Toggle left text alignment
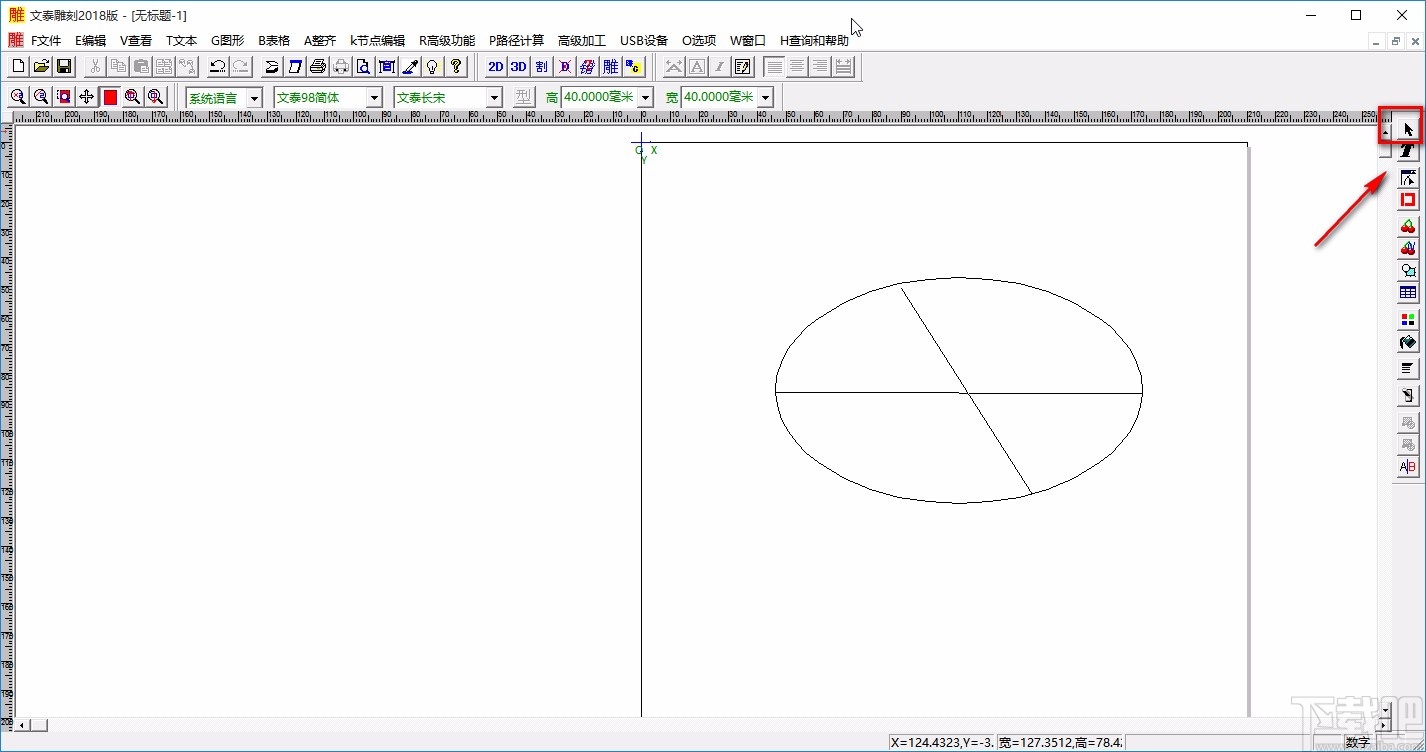The image size is (1426, 752). click(x=775, y=67)
